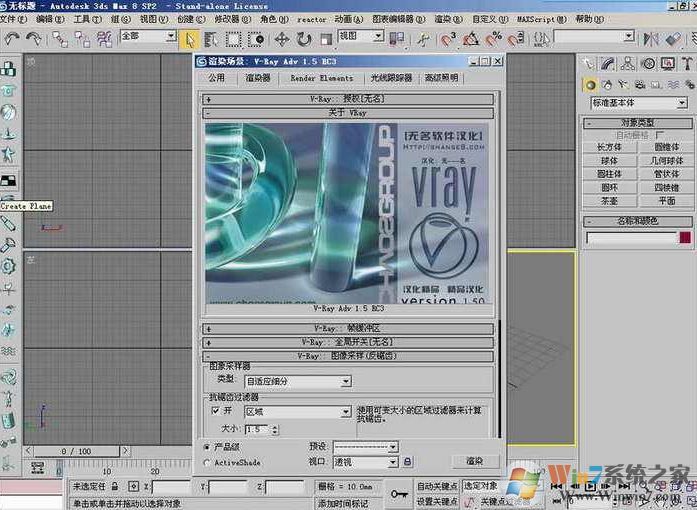Toggle the Spinner Snap icon
The height and width of the screenshot is (510, 697).
[516, 39]
